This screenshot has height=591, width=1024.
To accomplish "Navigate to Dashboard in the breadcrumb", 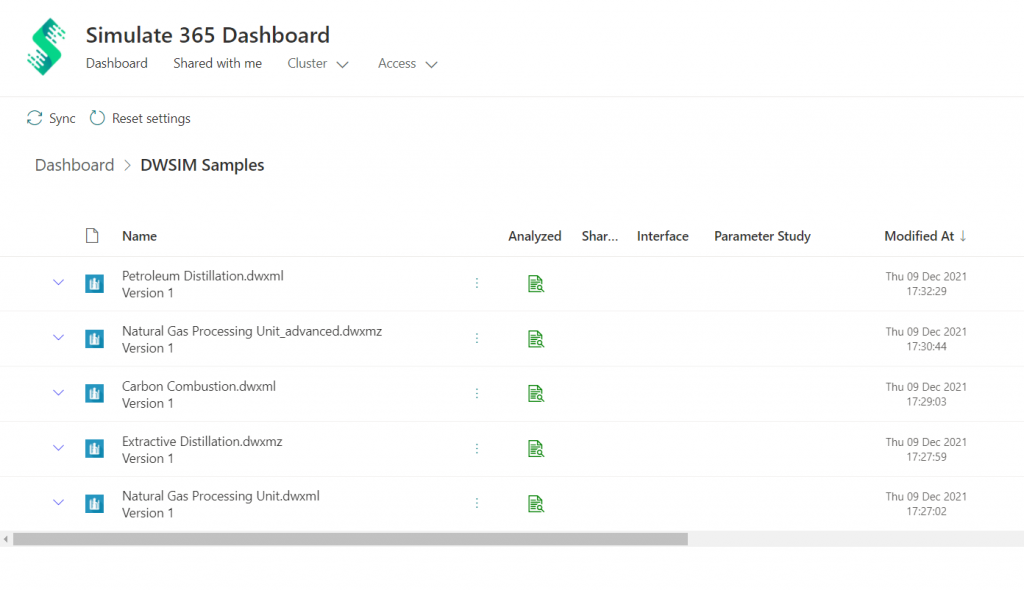I will point(74,165).
